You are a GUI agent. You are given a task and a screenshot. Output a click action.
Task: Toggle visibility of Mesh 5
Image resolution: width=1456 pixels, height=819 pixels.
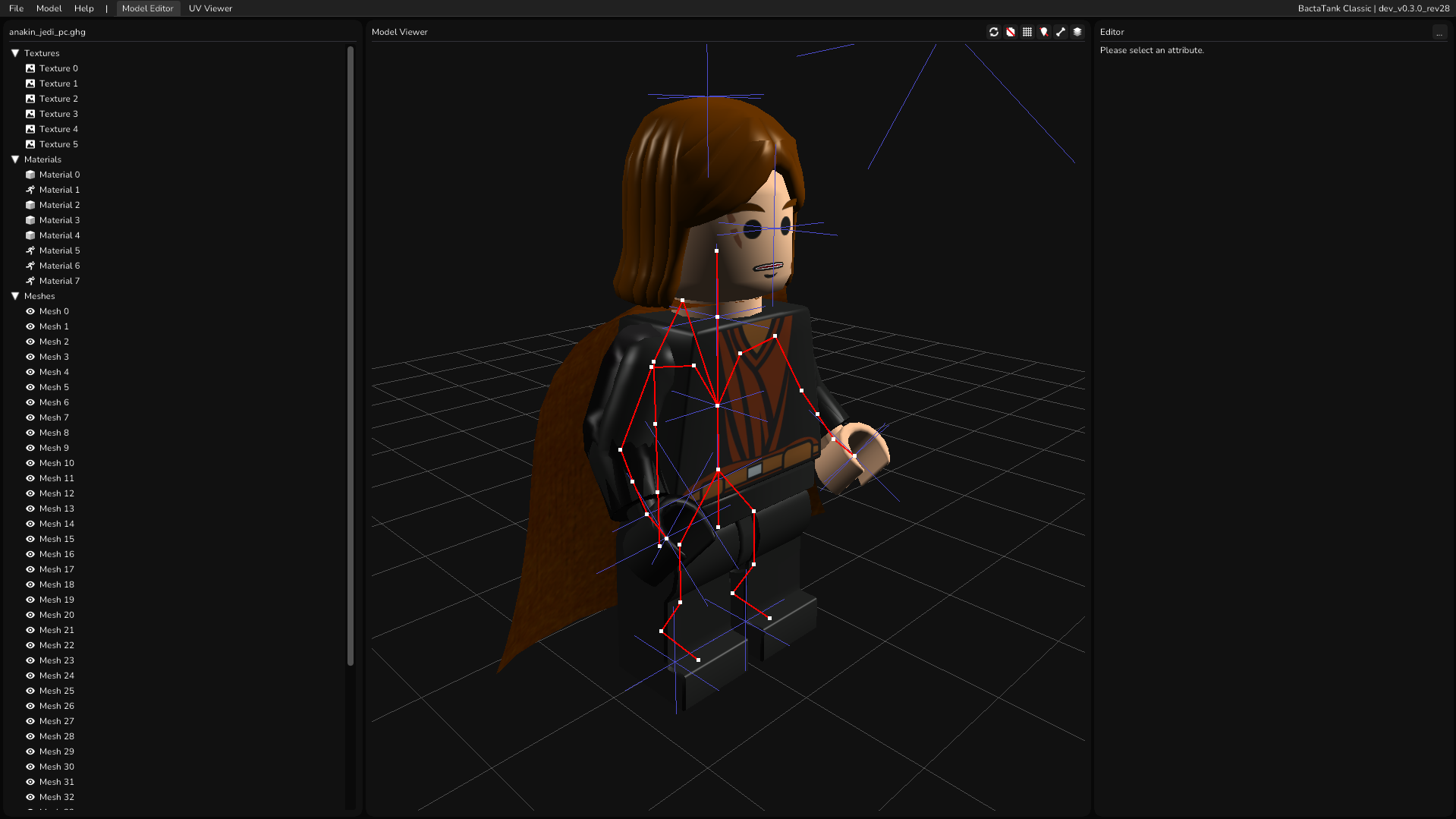(x=30, y=387)
